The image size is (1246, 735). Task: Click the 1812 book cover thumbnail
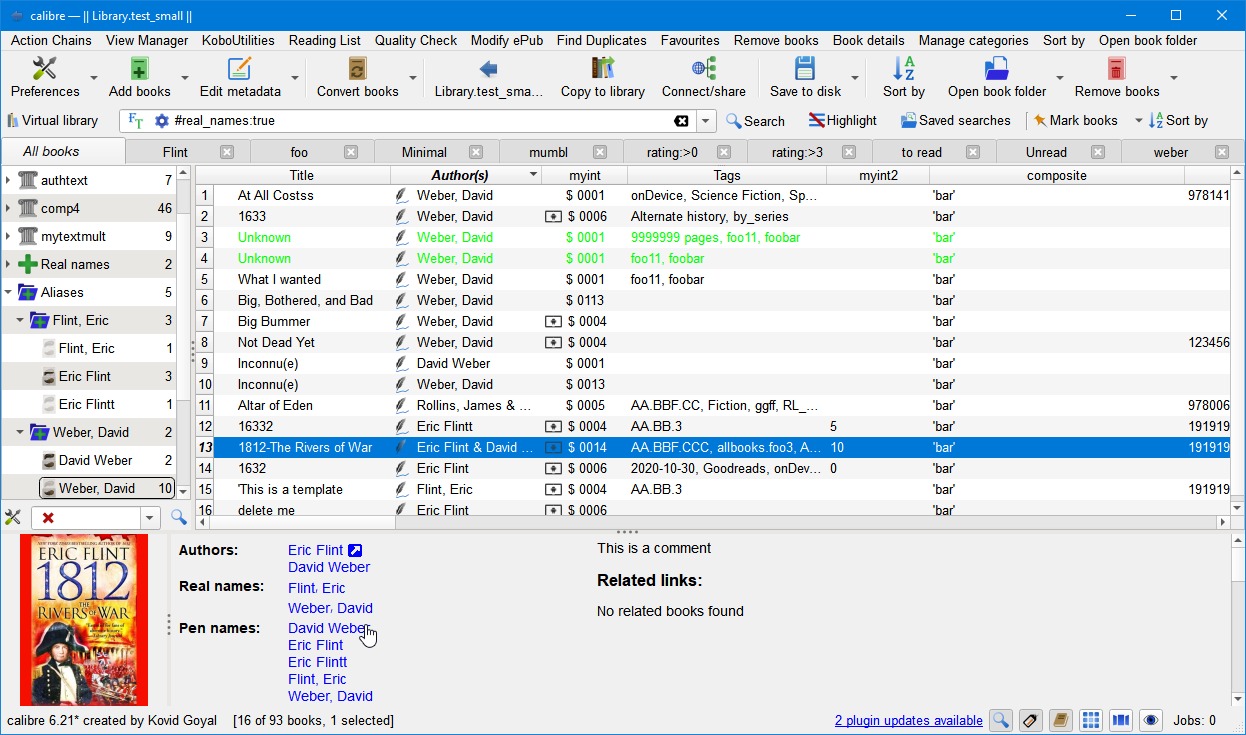[84, 619]
